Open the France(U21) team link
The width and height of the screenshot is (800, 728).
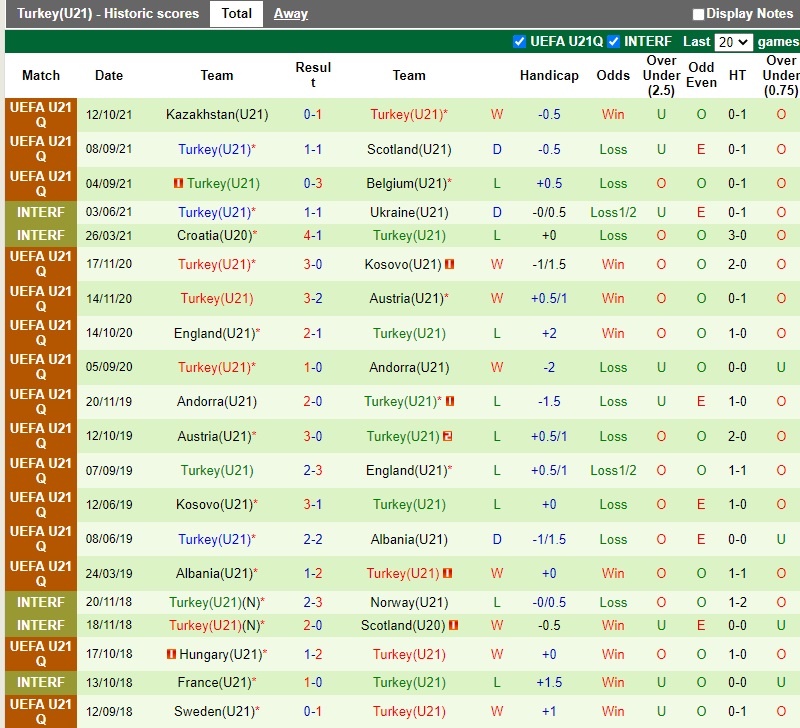[214, 682]
